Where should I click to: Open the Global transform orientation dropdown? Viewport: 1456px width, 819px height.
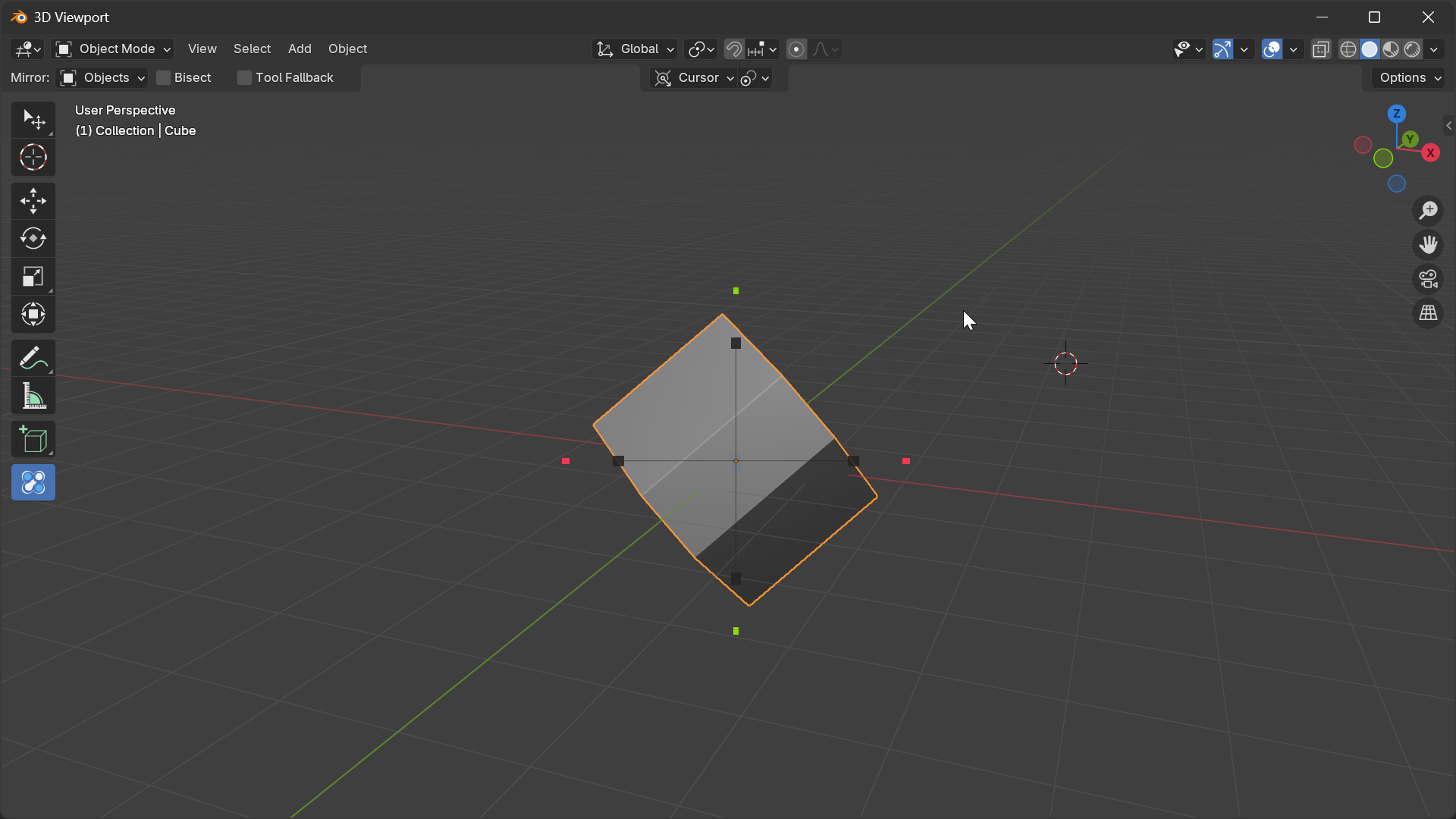pos(635,49)
